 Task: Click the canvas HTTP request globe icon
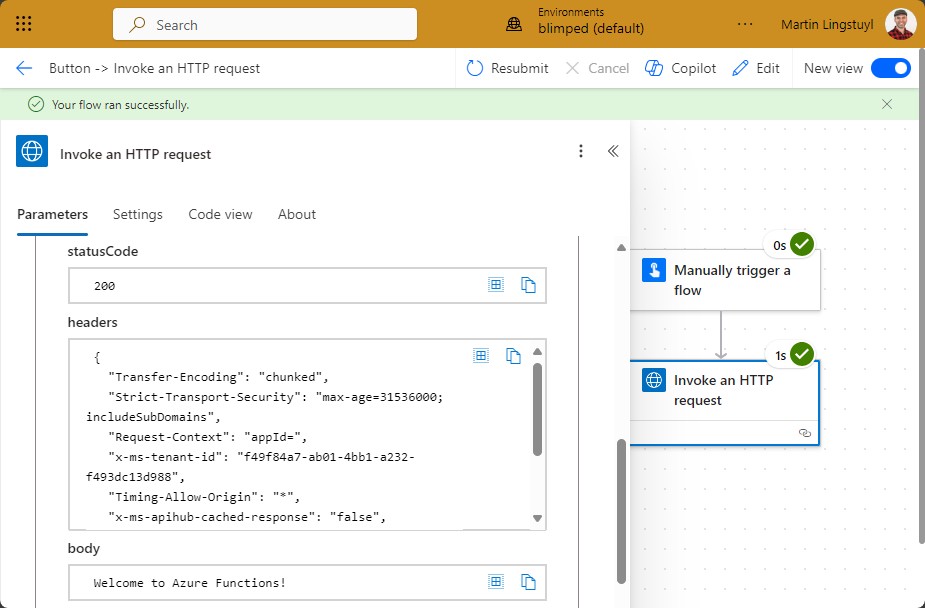tap(654, 380)
